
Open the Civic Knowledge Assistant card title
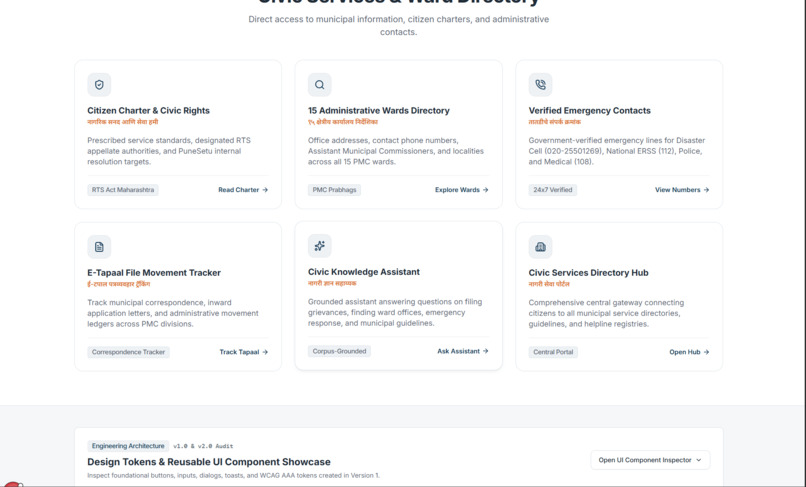click(x=364, y=272)
